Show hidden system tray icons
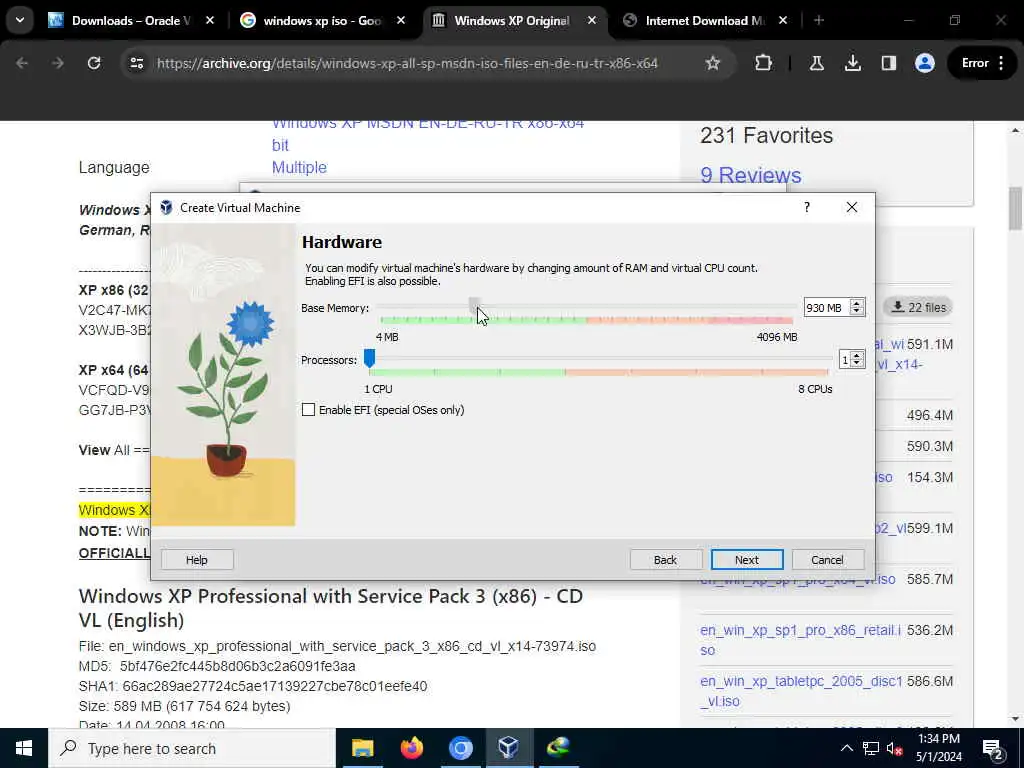Viewport: 1024px width, 768px height. coord(846,748)
